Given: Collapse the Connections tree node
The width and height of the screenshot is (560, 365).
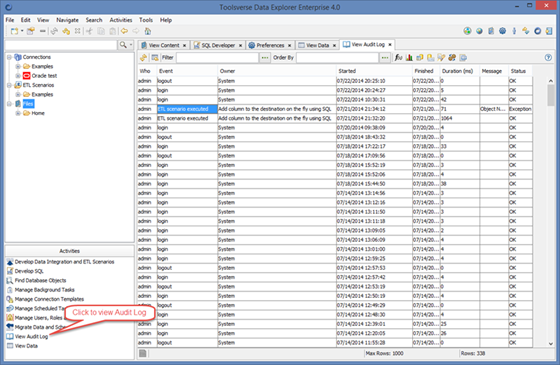Looking at the screenshot, I should 9,57.
